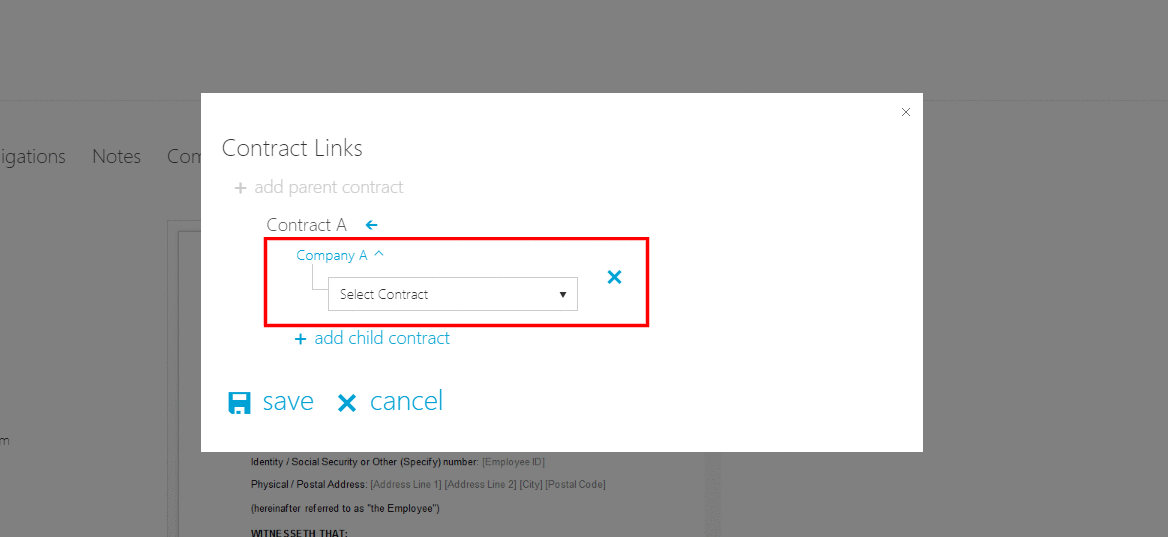The height and width of the screenshot is (537, 1168).
Task: Click the plus icon for add child contract
Action: point(300,339)
